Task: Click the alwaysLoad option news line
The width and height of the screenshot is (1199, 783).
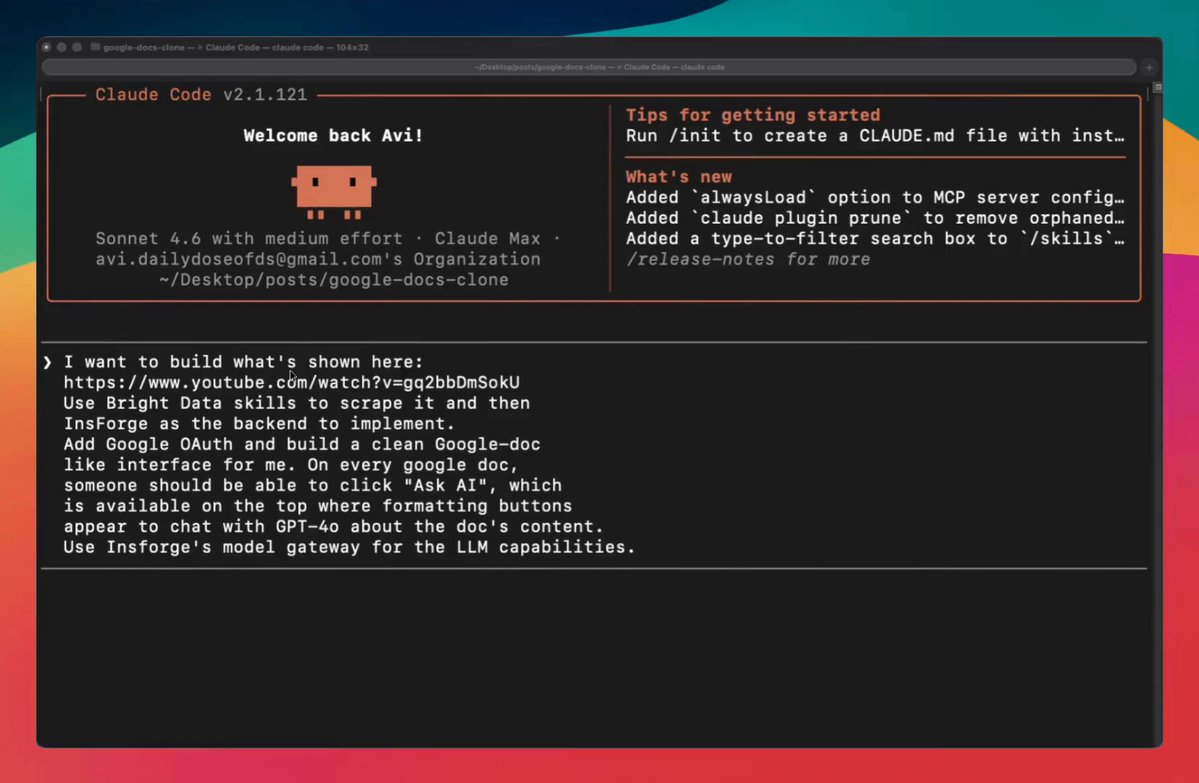Action: 875,197
